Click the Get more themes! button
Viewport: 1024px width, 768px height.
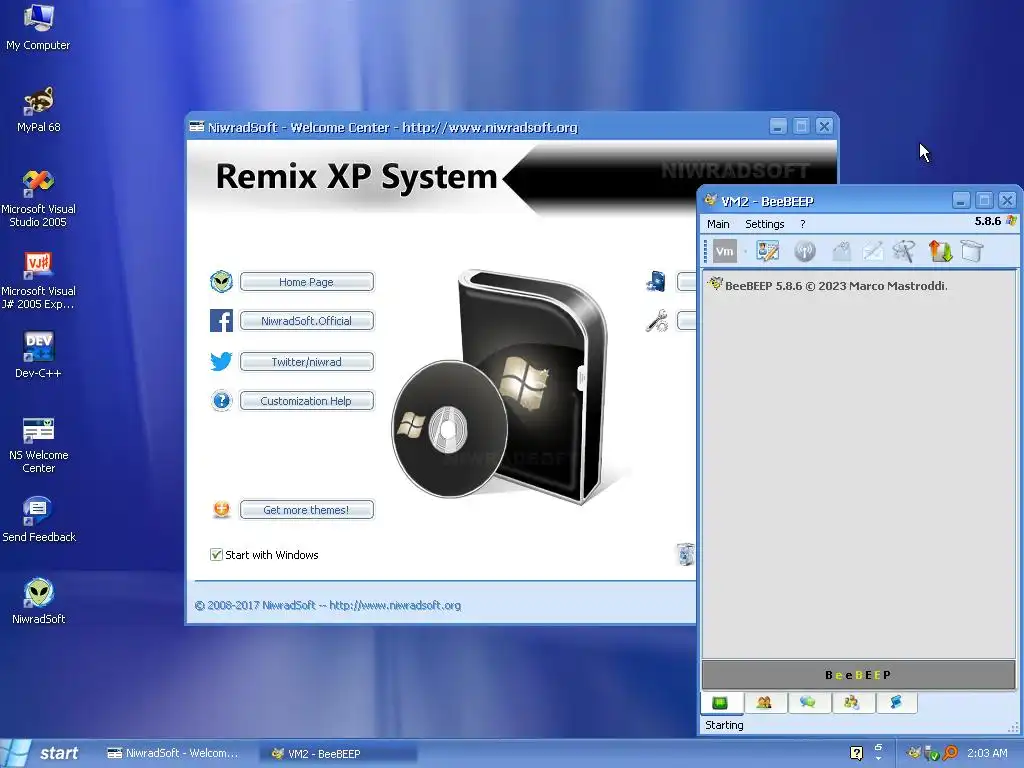click(306, 510)
